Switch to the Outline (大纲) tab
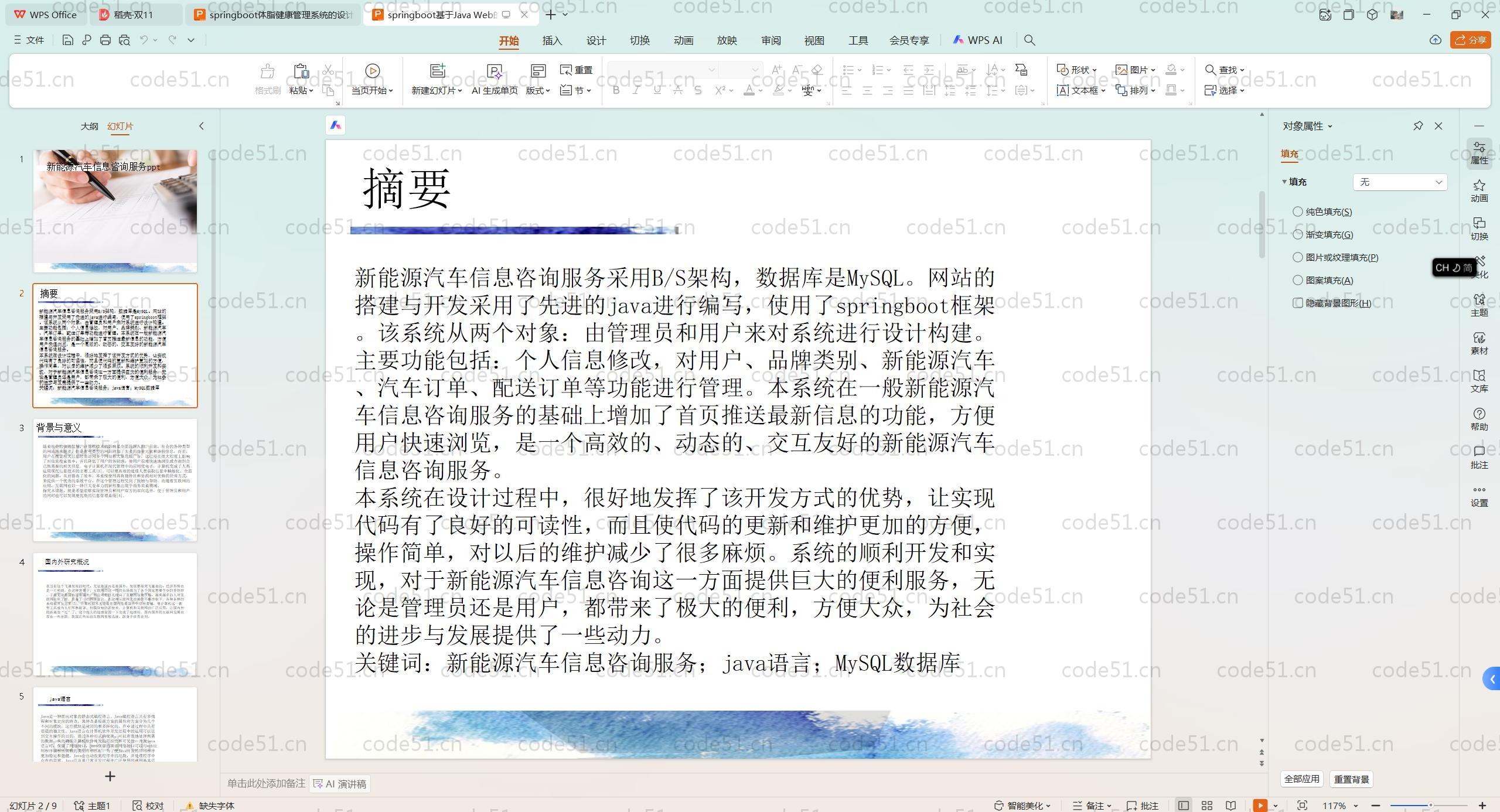Viewport: 1500px width, 812px height. (x=89, y=126)
